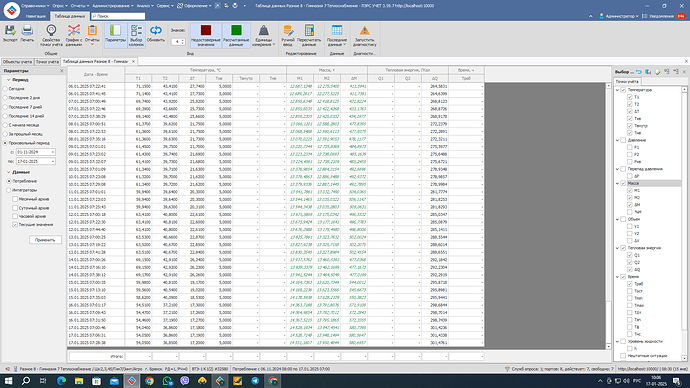Click the Экспорт export icon

[10, 30]
